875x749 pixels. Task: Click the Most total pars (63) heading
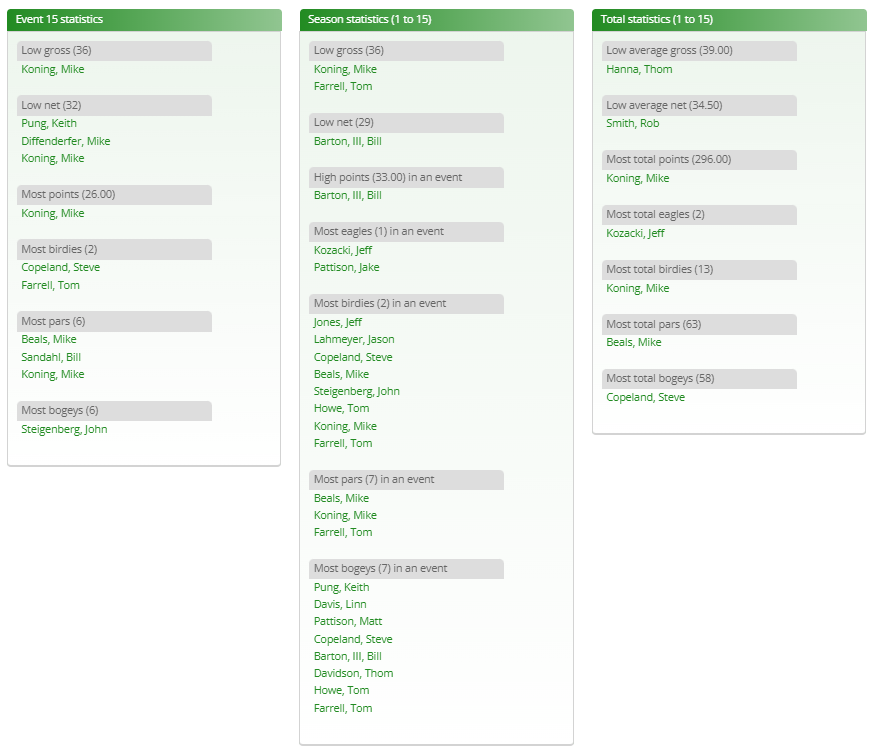click(x=699, y=324)
